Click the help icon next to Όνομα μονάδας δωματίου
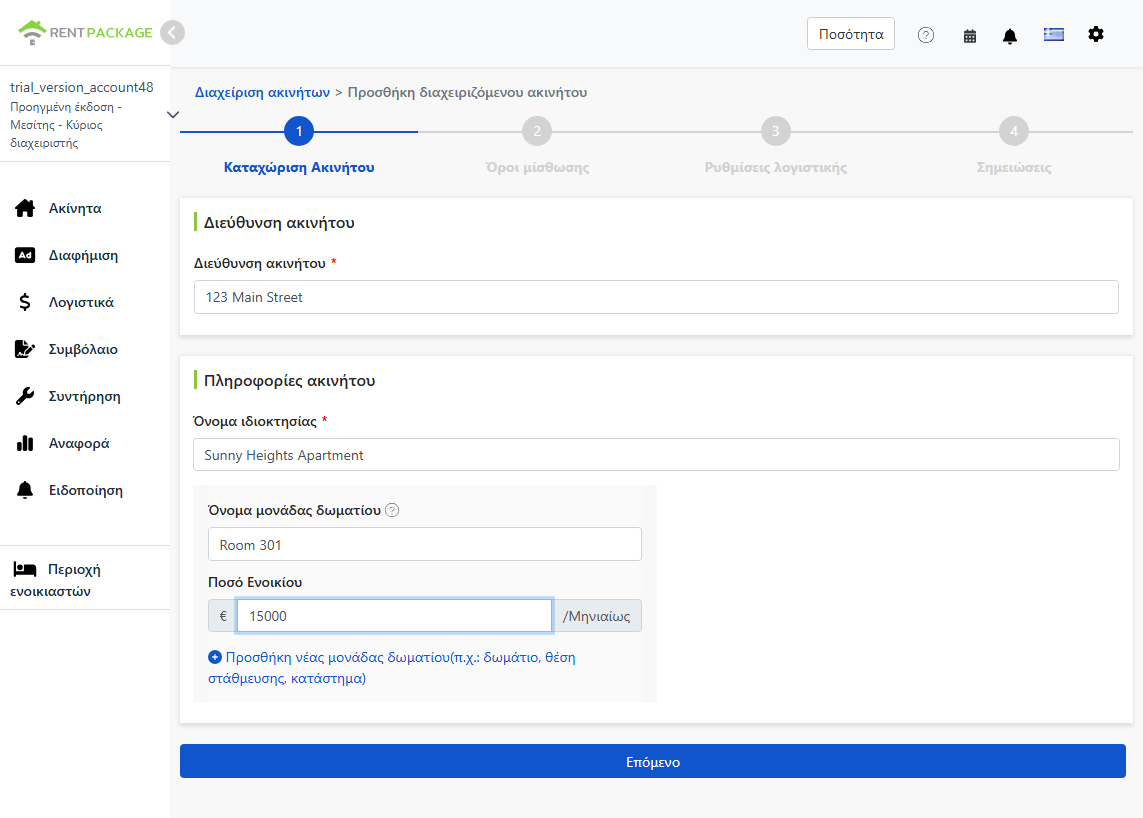The image size is (1143, 818). (x=392, y=510)
